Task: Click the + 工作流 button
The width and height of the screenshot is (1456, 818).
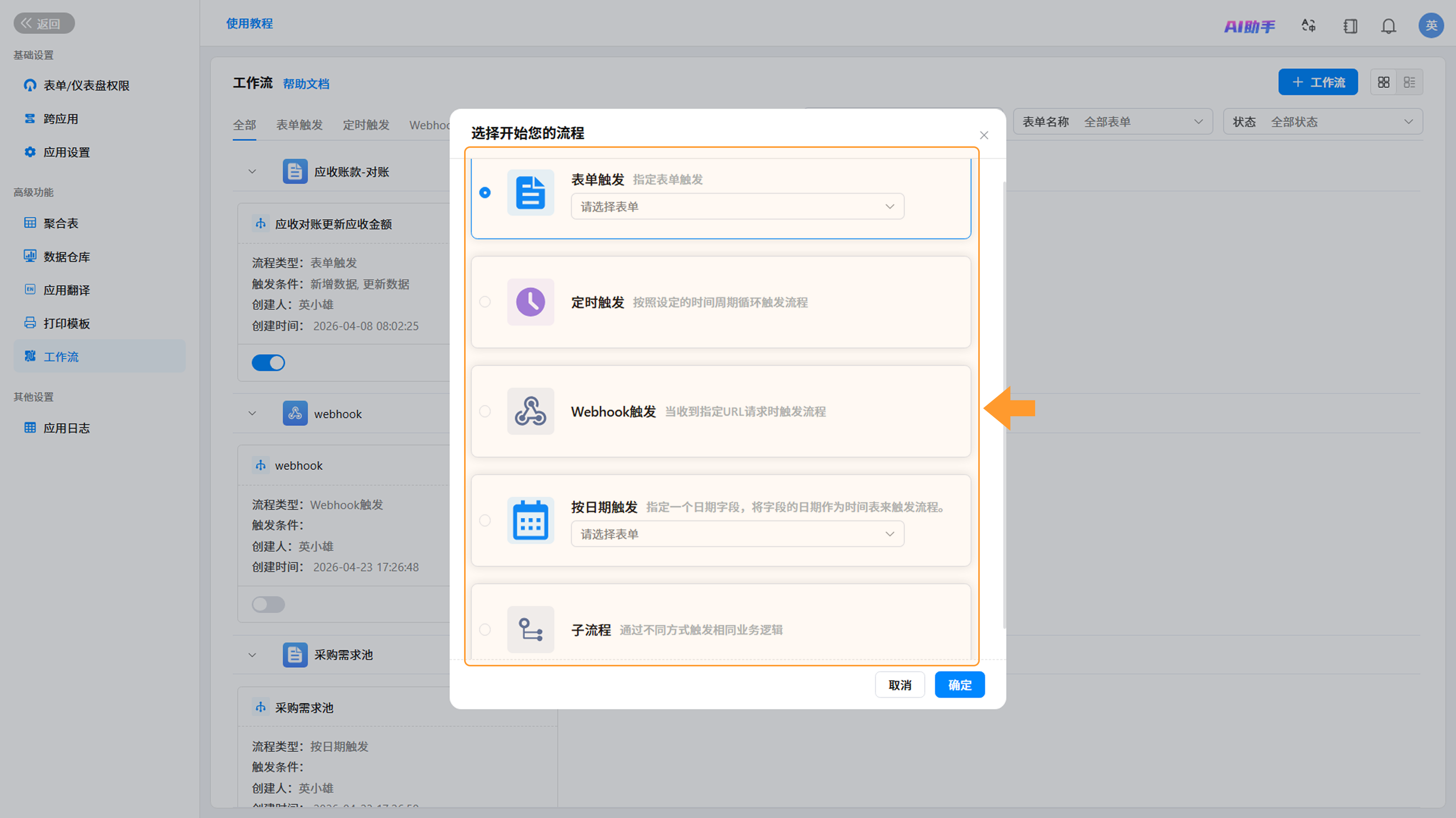Action: pos(1318,83)
